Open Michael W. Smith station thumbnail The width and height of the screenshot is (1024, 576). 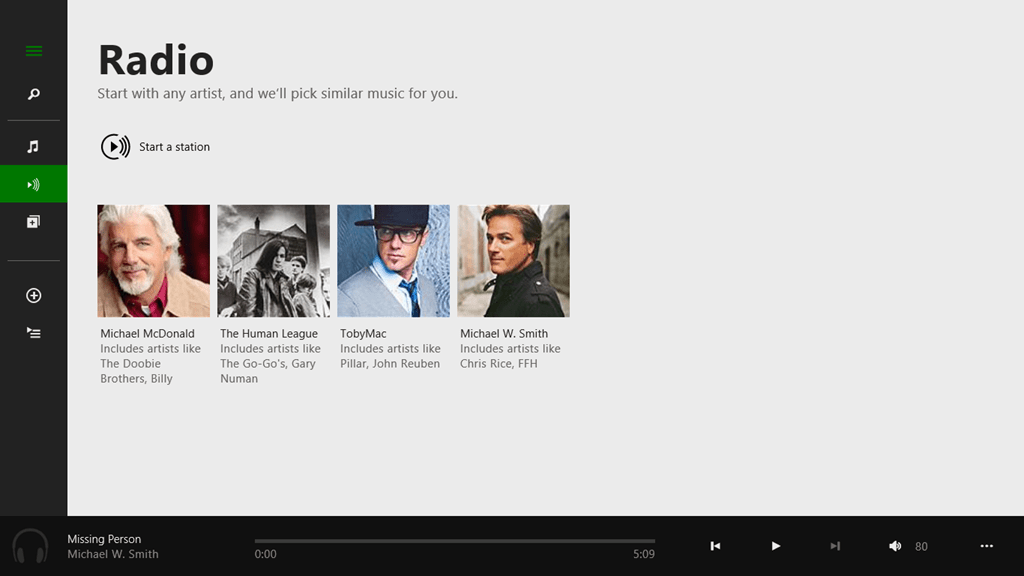[513, 261]
